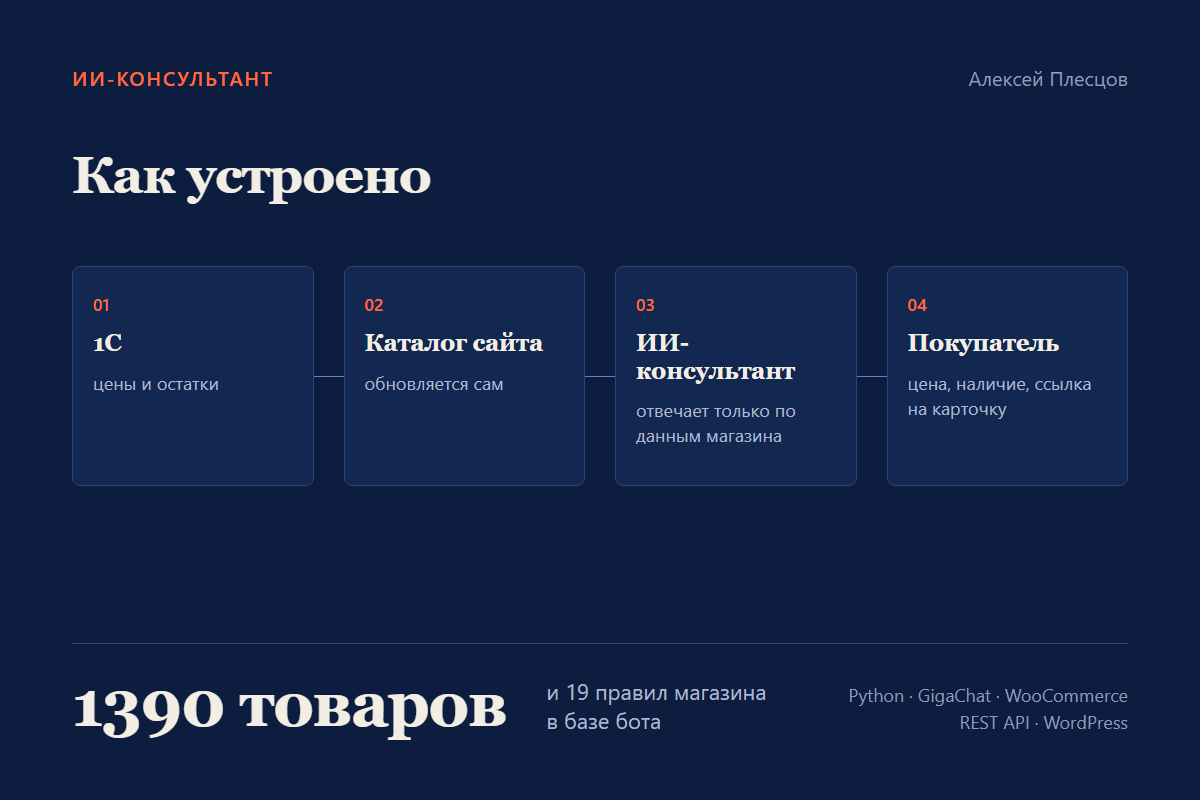Click step number "04"
This screenshot has height=800, width=1200.
coord(917,305)
